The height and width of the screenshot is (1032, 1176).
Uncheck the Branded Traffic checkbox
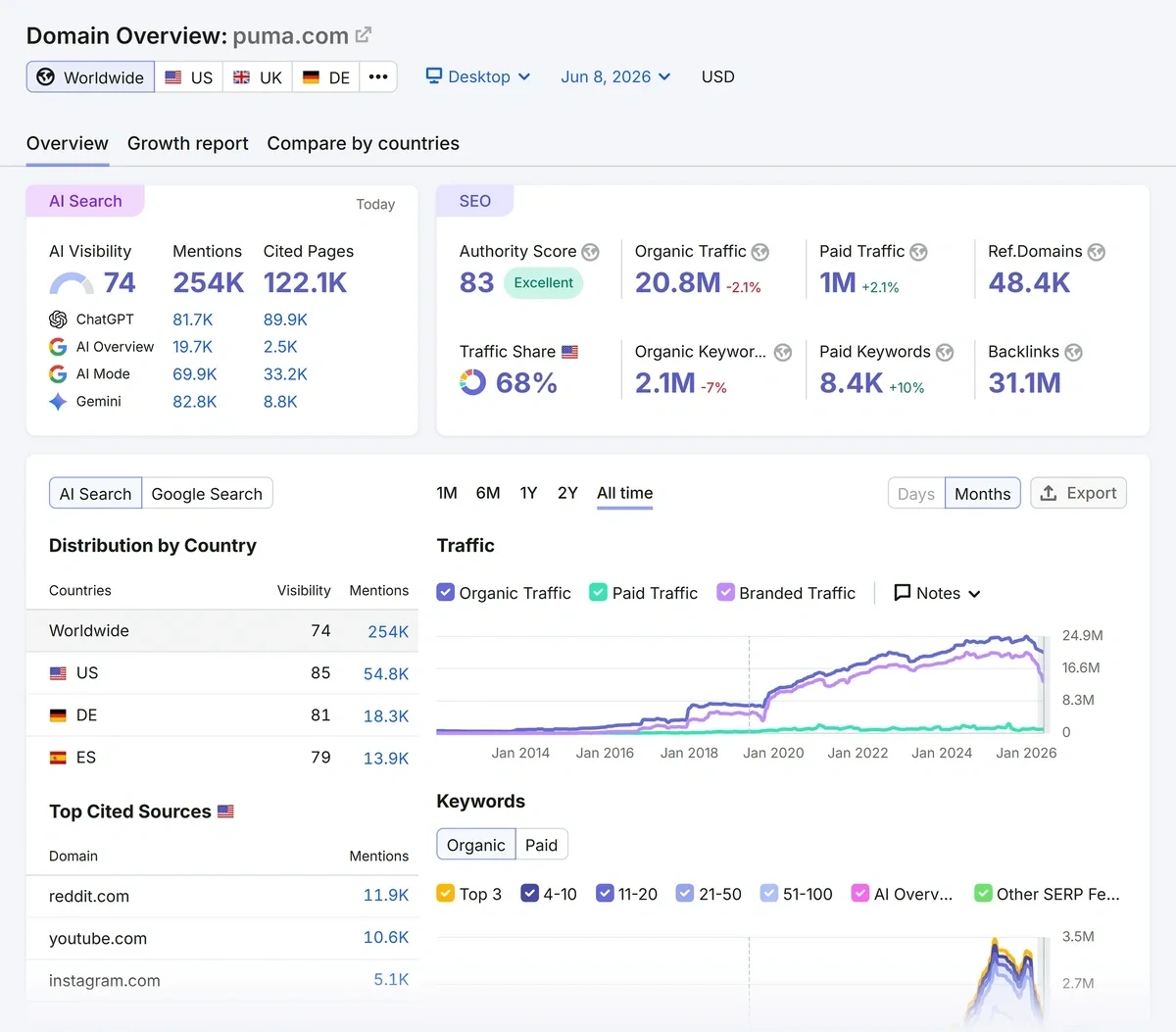(725, 592)
